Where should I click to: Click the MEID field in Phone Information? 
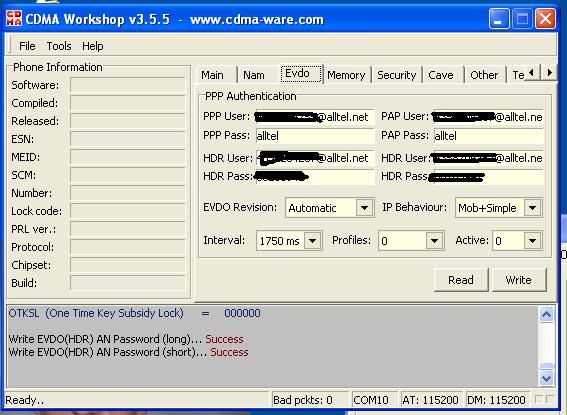coord(128,157)
